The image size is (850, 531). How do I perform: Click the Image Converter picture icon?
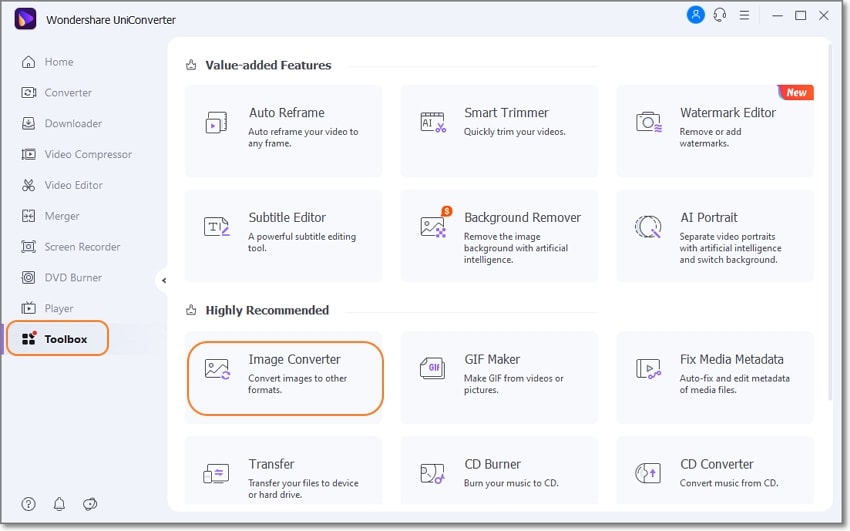click(x=217, y=369)
